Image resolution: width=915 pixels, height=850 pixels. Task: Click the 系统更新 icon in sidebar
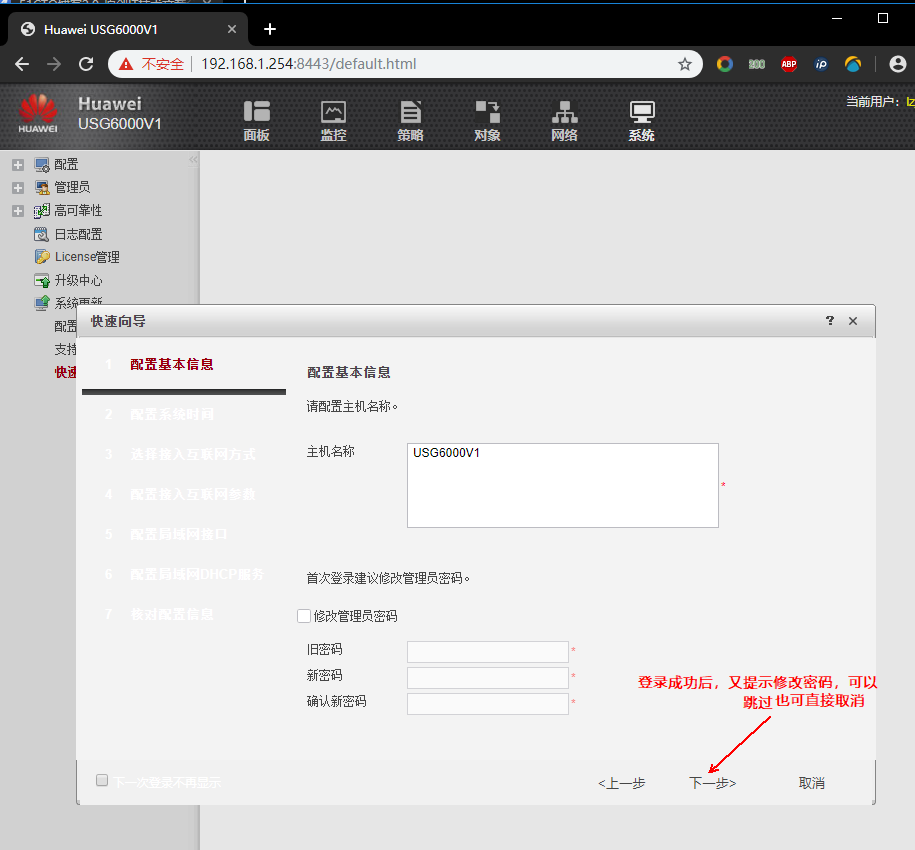point(41,302)
